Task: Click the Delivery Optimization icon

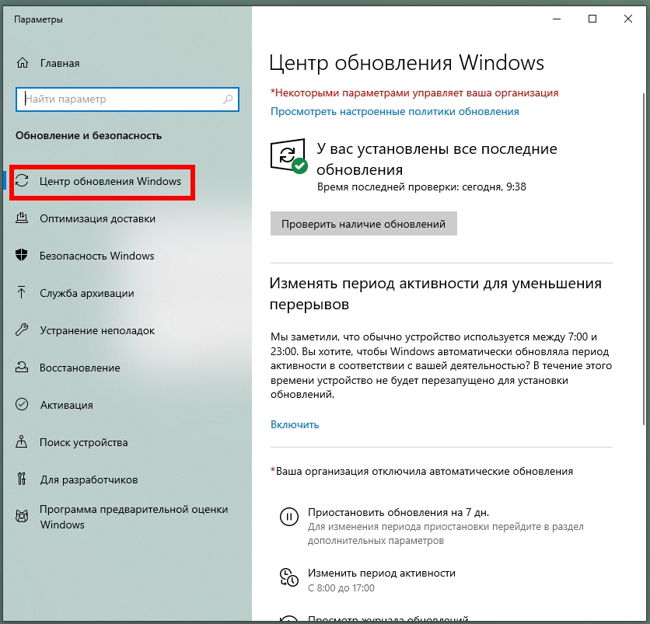Action: pyautogui.click(x=22, y=218)
